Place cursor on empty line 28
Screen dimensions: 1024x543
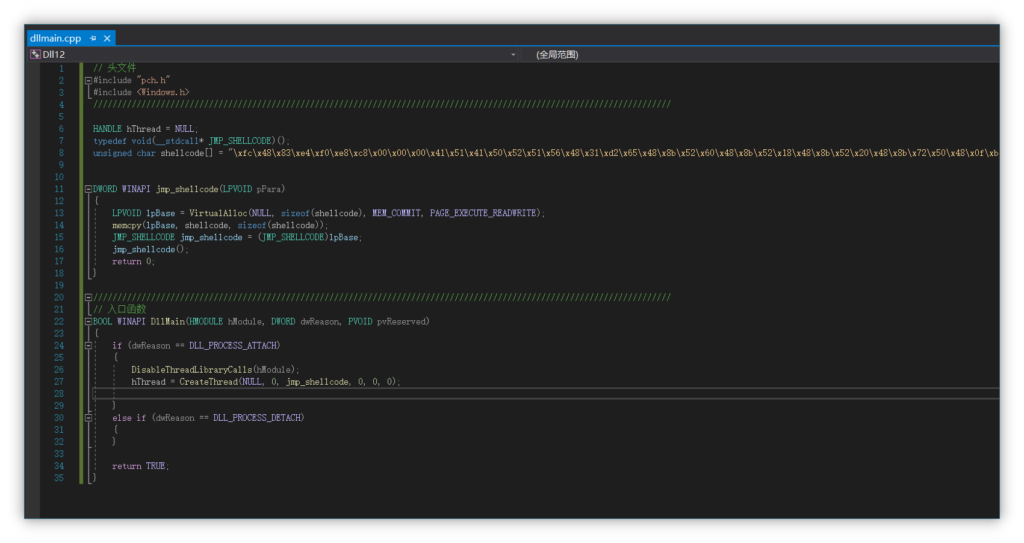tap(546, 393)
